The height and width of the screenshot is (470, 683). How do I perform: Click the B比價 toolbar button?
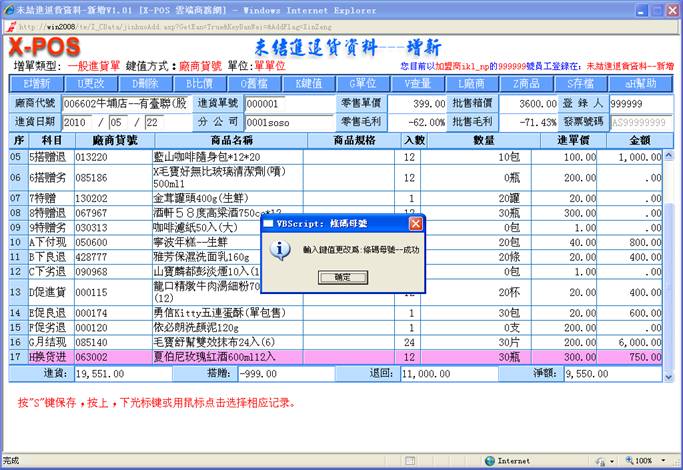[200, 83]
